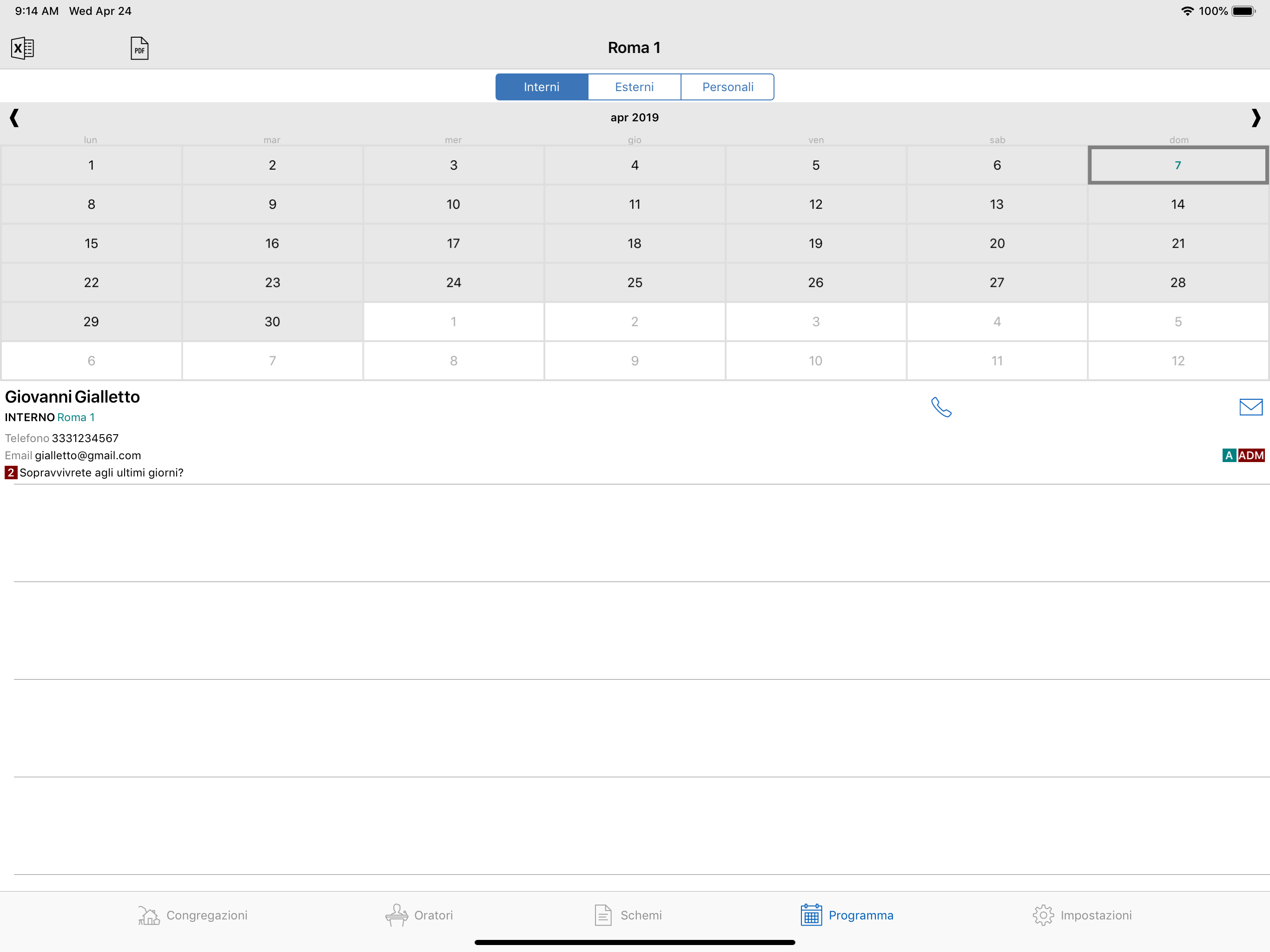Call Giovanni Gialletto with phone icon

[x=941, y=407]
